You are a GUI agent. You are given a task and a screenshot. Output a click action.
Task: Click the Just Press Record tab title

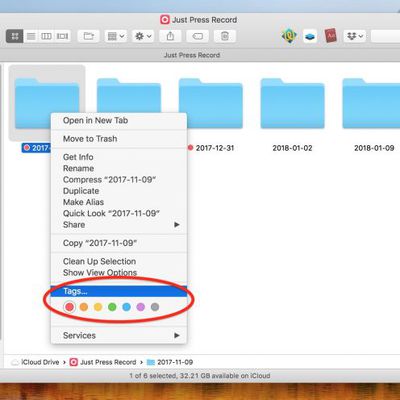(x=192, y=55)
